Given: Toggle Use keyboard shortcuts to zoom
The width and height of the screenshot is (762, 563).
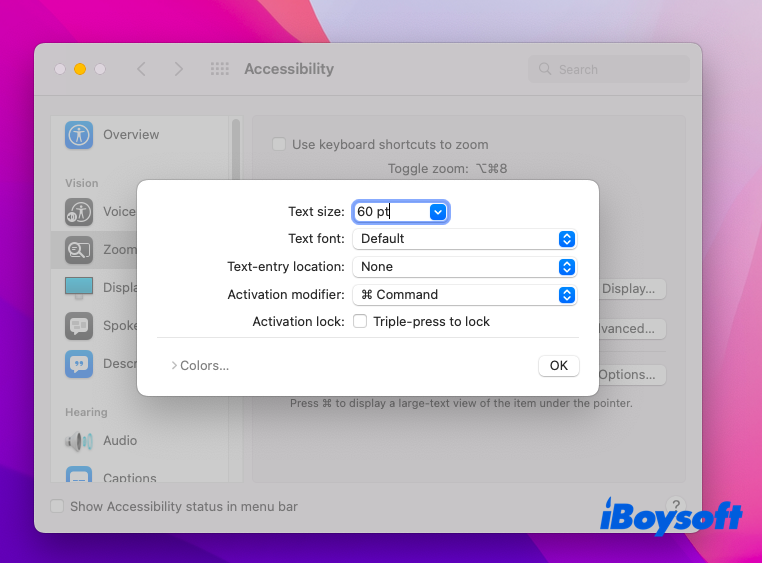Looking at the screenshot, I should pos(280,145).
